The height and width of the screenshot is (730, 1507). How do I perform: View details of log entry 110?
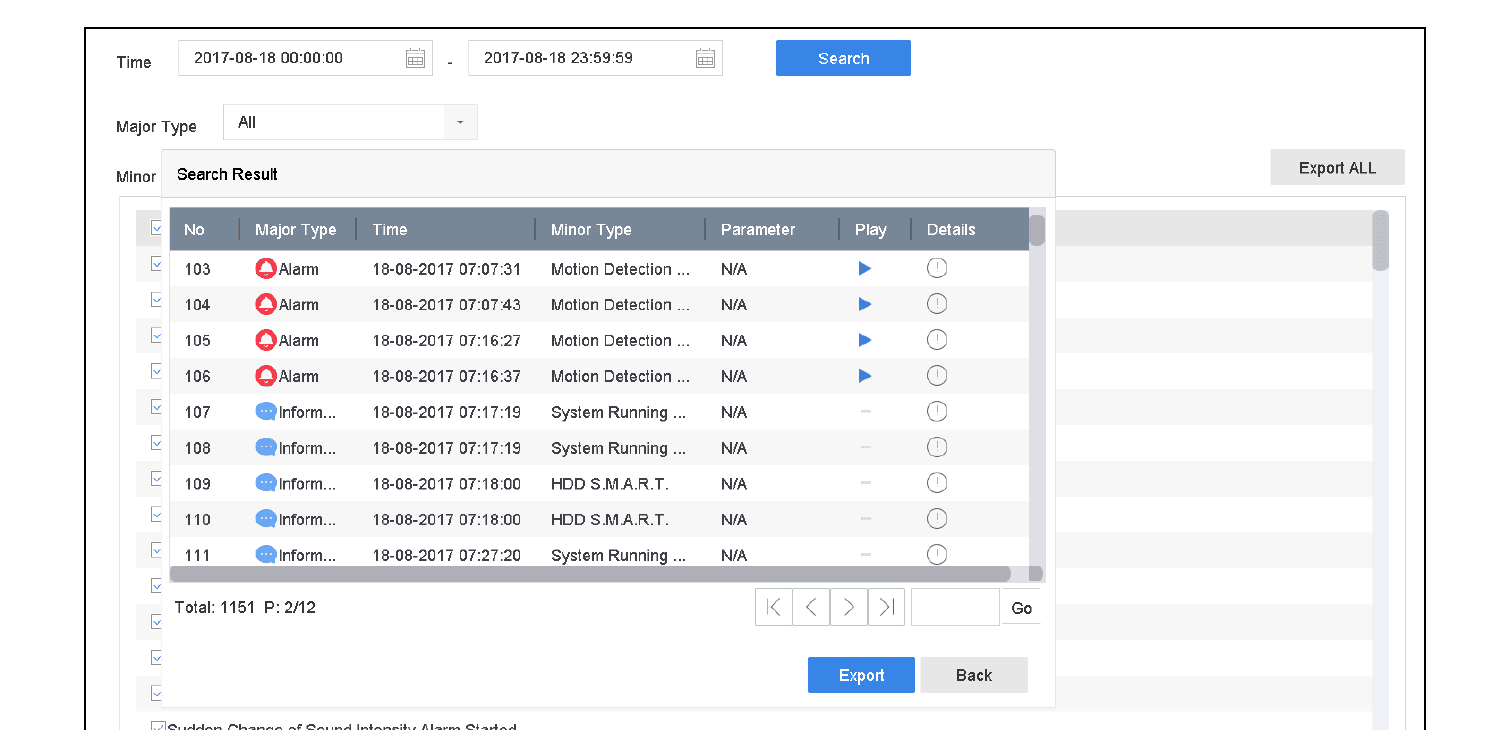pos(937,518)
